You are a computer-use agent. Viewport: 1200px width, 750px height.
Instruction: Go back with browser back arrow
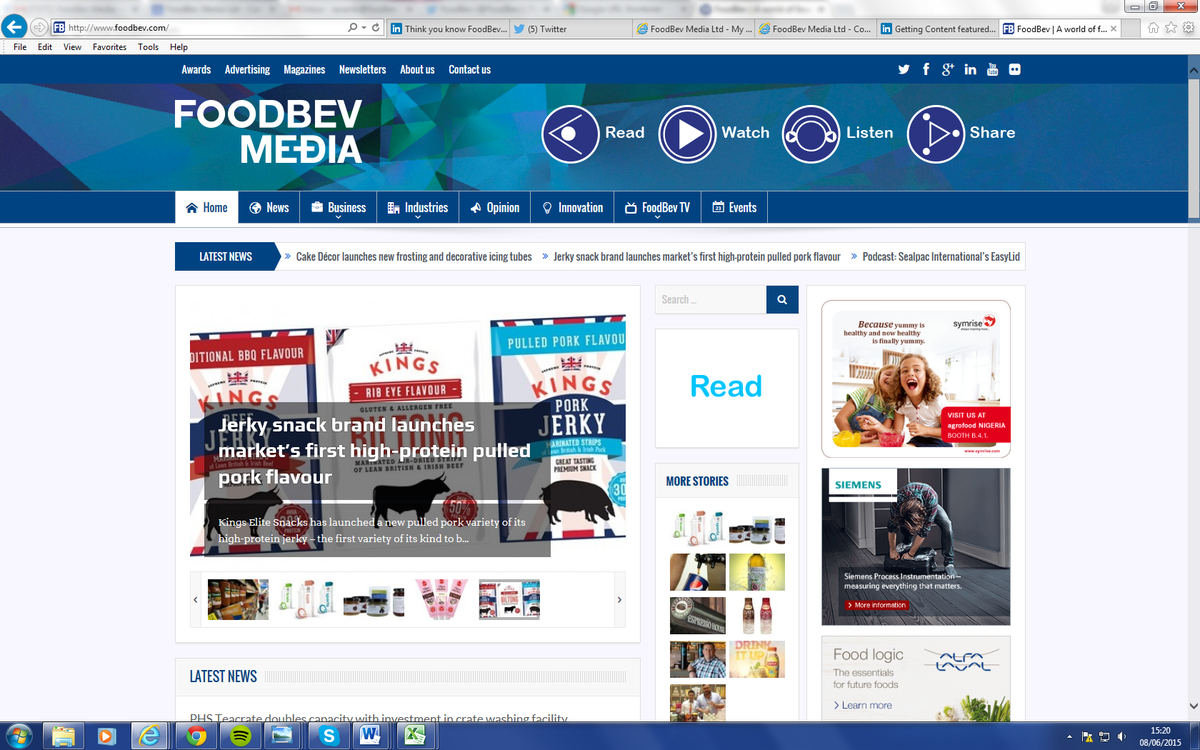[14, 27]
